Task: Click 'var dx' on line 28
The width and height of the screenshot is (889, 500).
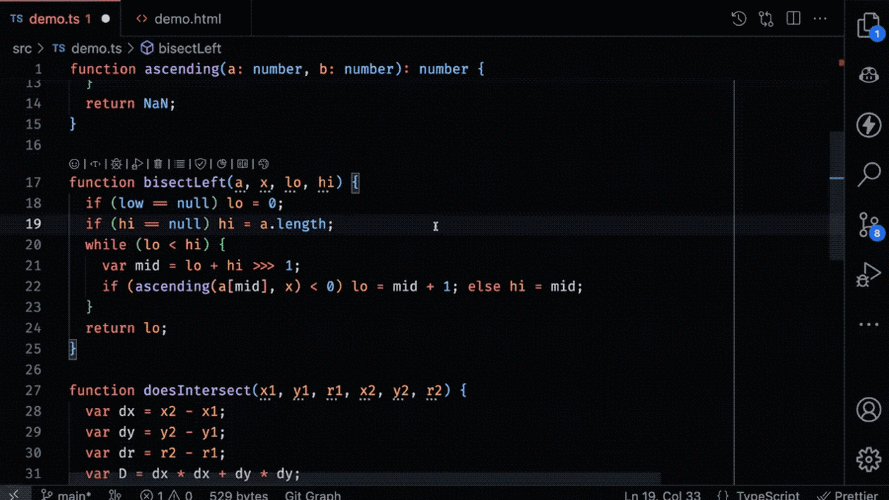Action: click(110, 412)
